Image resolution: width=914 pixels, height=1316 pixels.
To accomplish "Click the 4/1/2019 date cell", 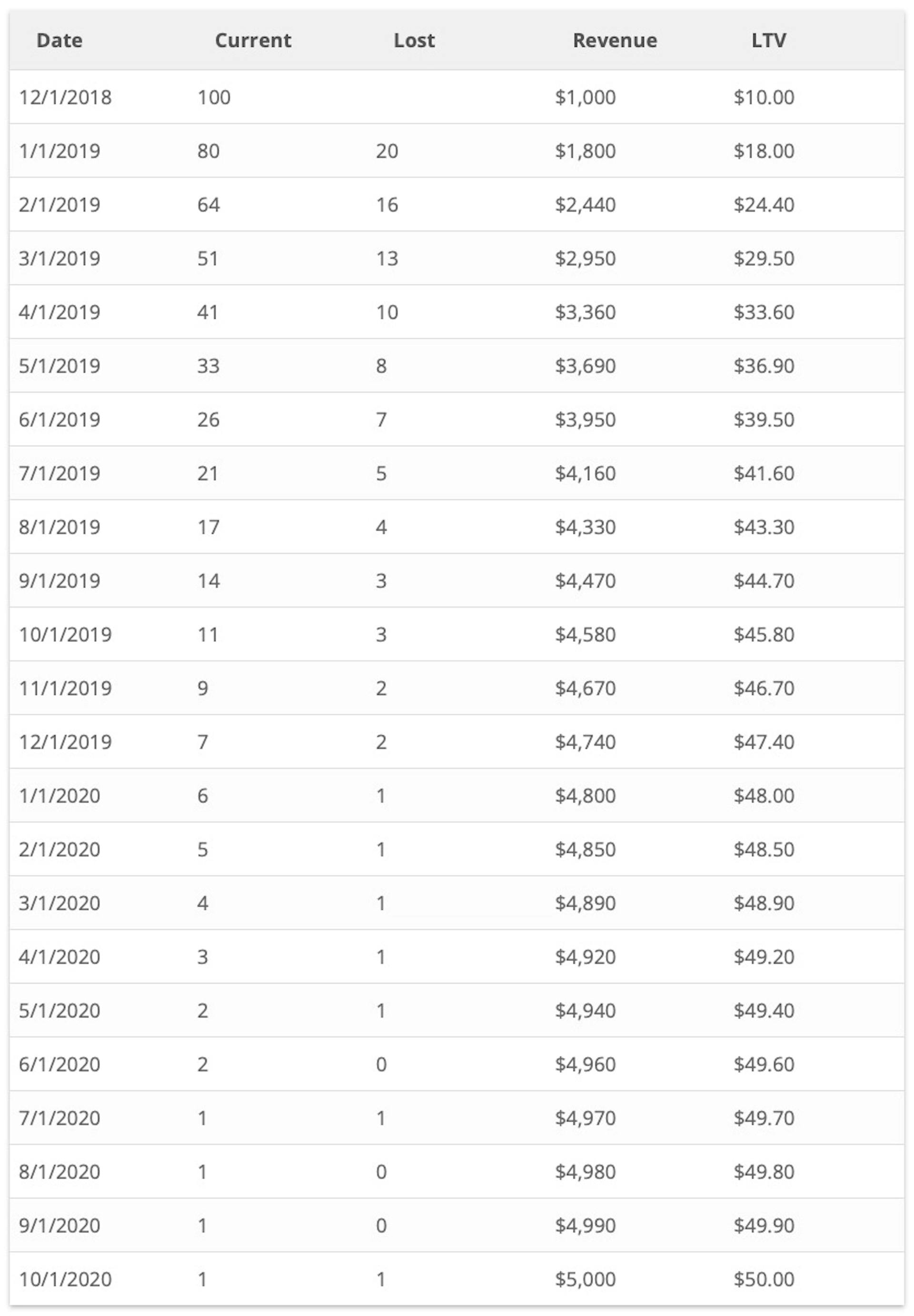I will 60,312.
